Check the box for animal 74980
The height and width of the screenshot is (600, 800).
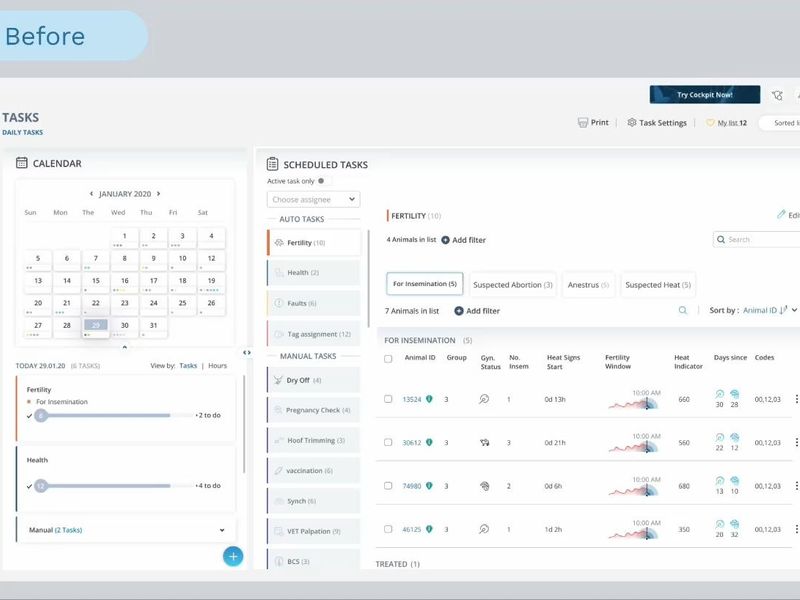[x=388, y=486]
